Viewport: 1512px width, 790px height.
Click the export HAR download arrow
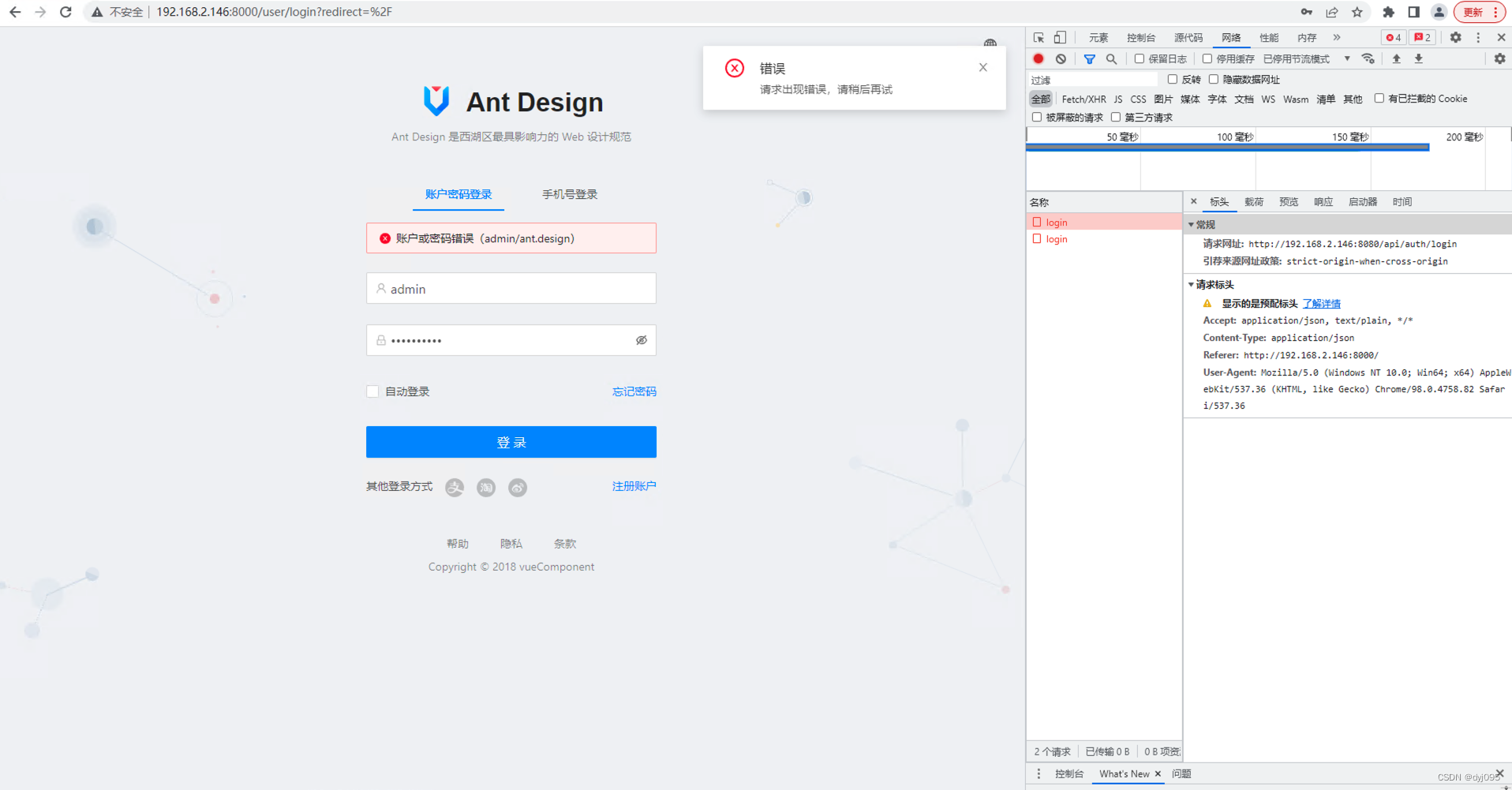pyautogui.click(x=1418, y=58)
